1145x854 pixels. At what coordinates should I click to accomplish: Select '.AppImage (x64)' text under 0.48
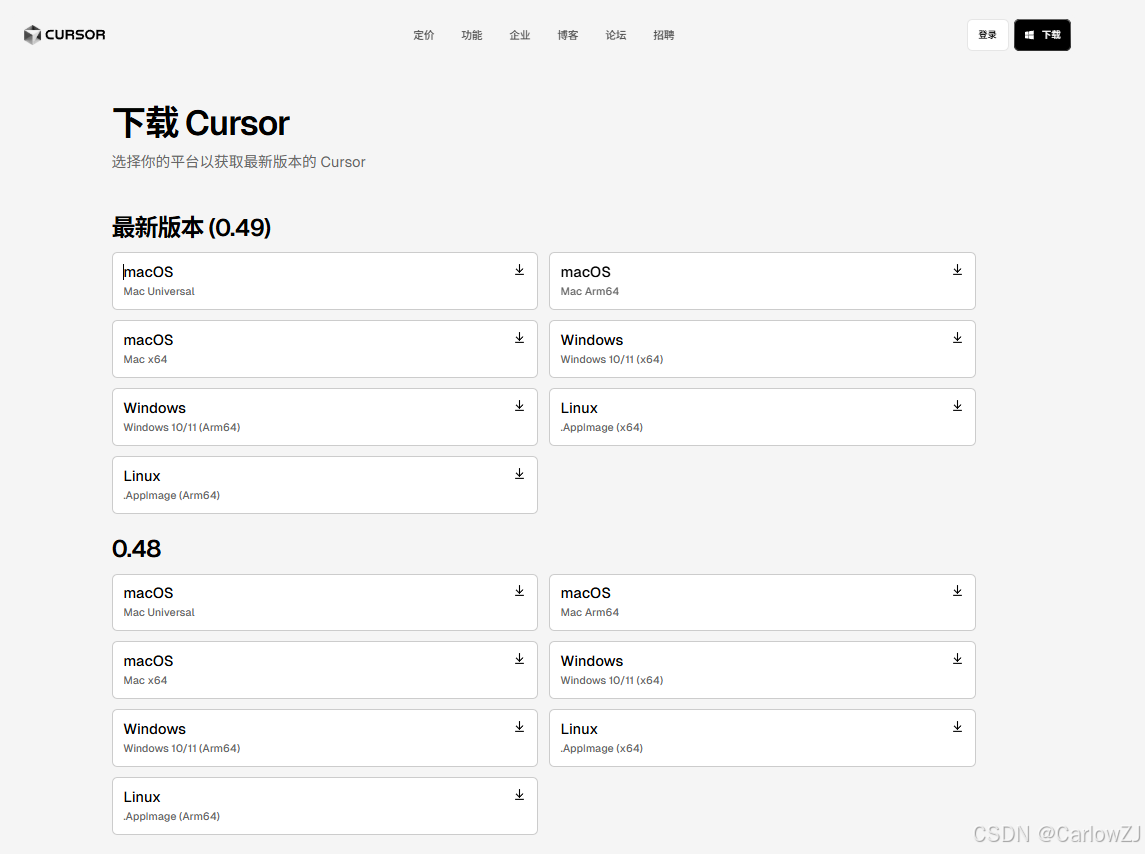coord(602,748)
